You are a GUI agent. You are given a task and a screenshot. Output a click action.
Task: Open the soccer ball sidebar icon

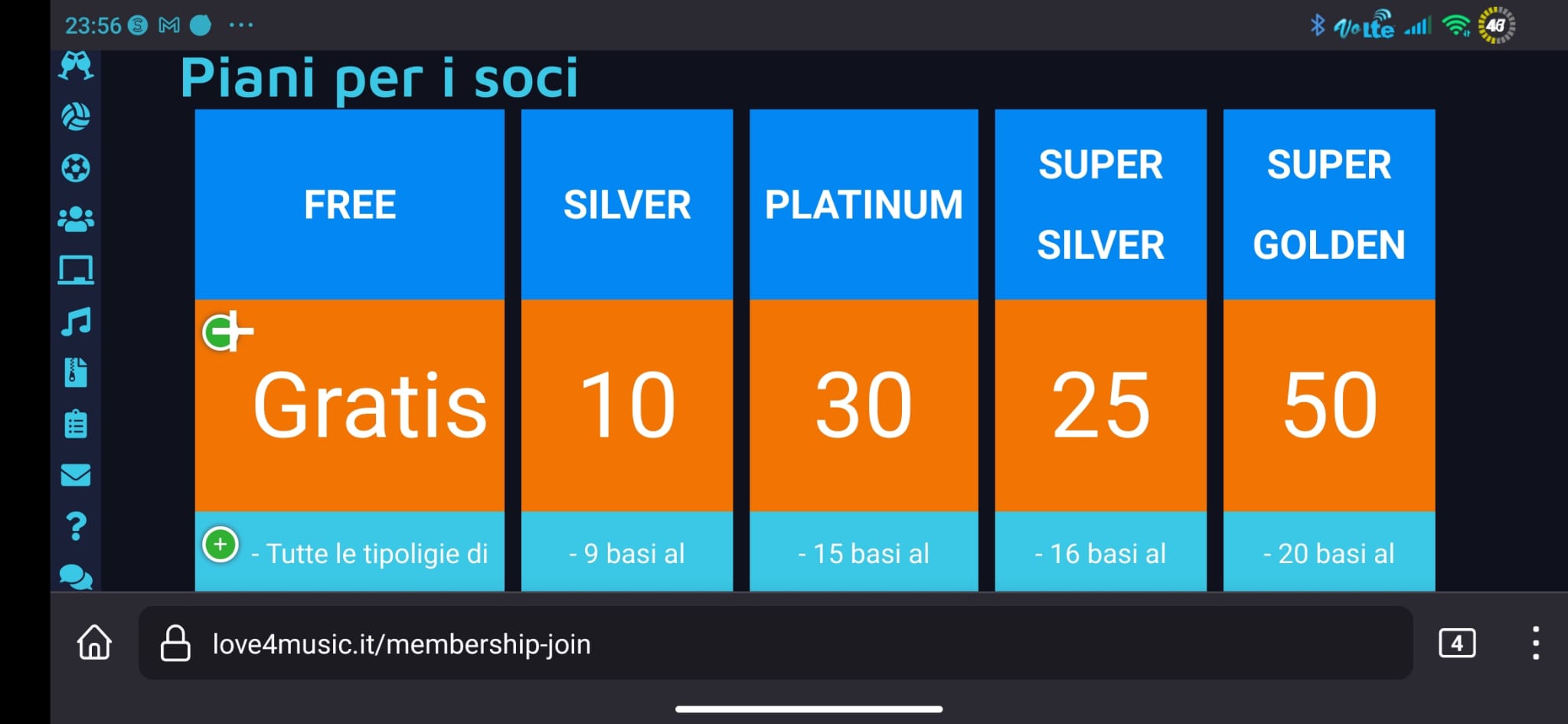76,168
